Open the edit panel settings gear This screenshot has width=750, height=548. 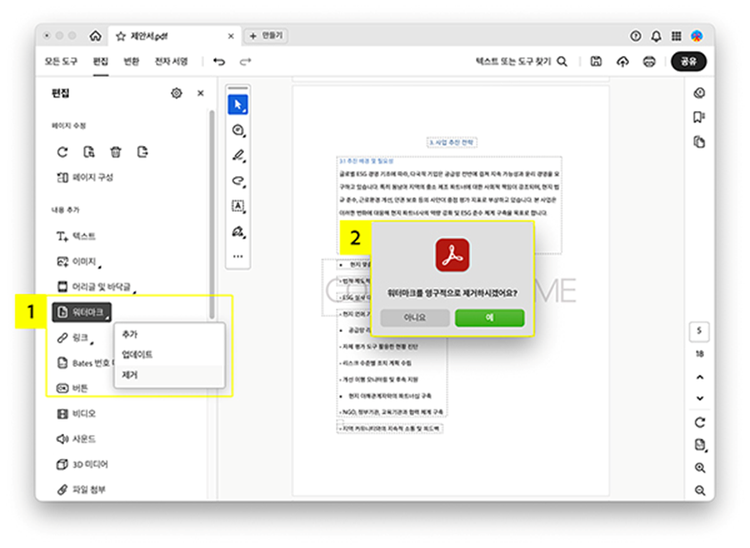(176, 93)
